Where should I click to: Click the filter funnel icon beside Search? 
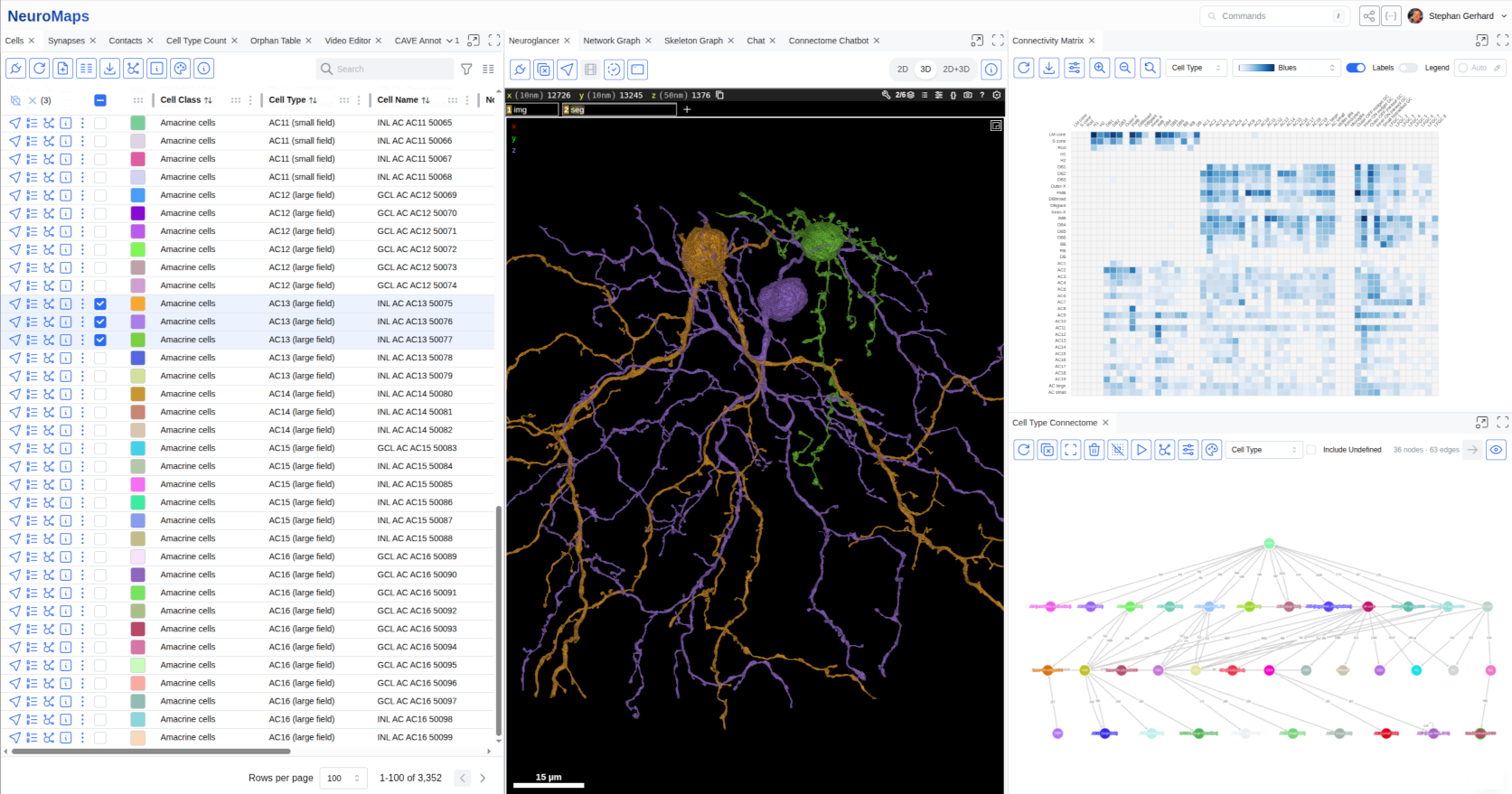pyautogui.click(x=466, y=69)
